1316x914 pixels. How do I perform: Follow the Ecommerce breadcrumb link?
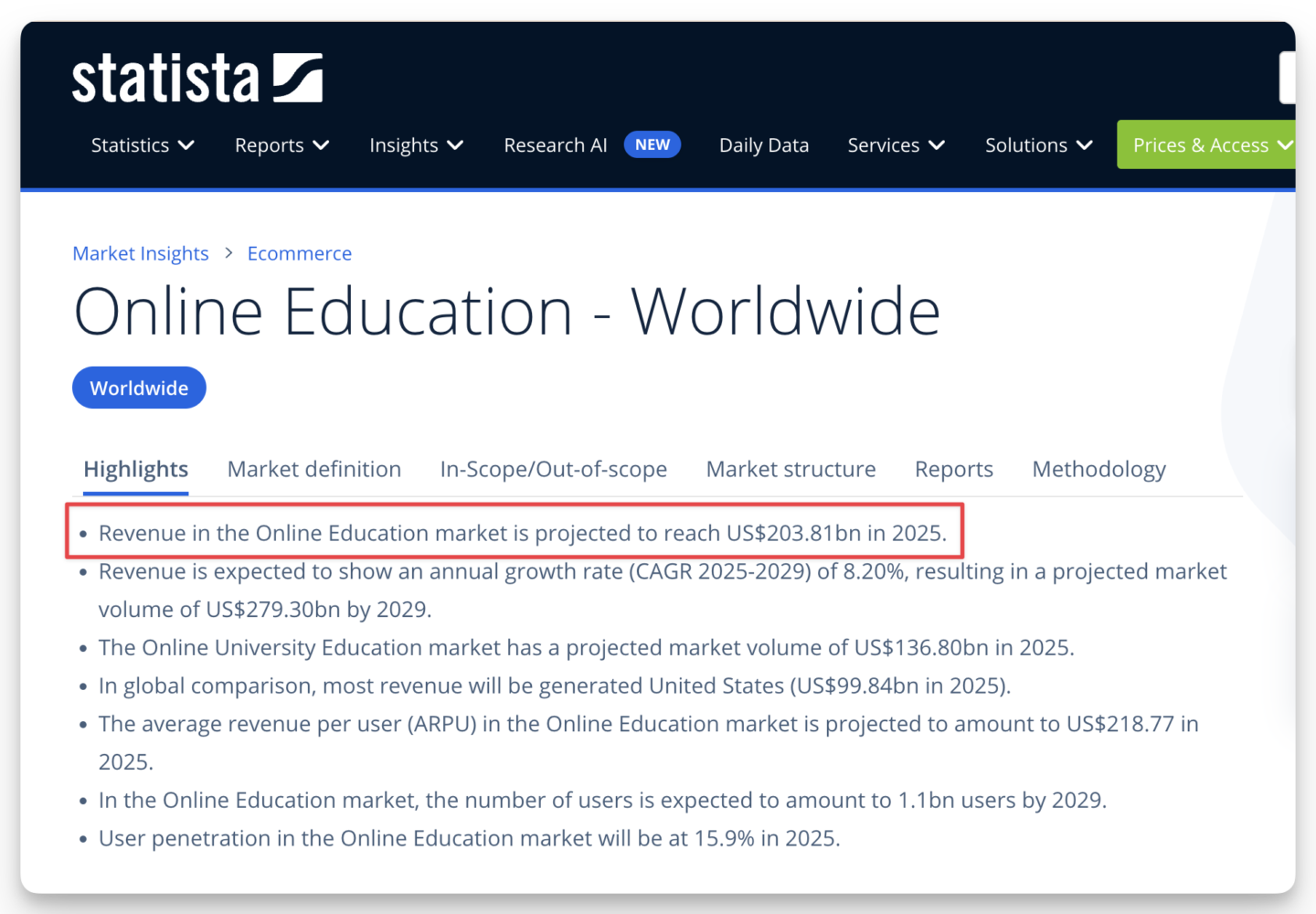point(300,253)
